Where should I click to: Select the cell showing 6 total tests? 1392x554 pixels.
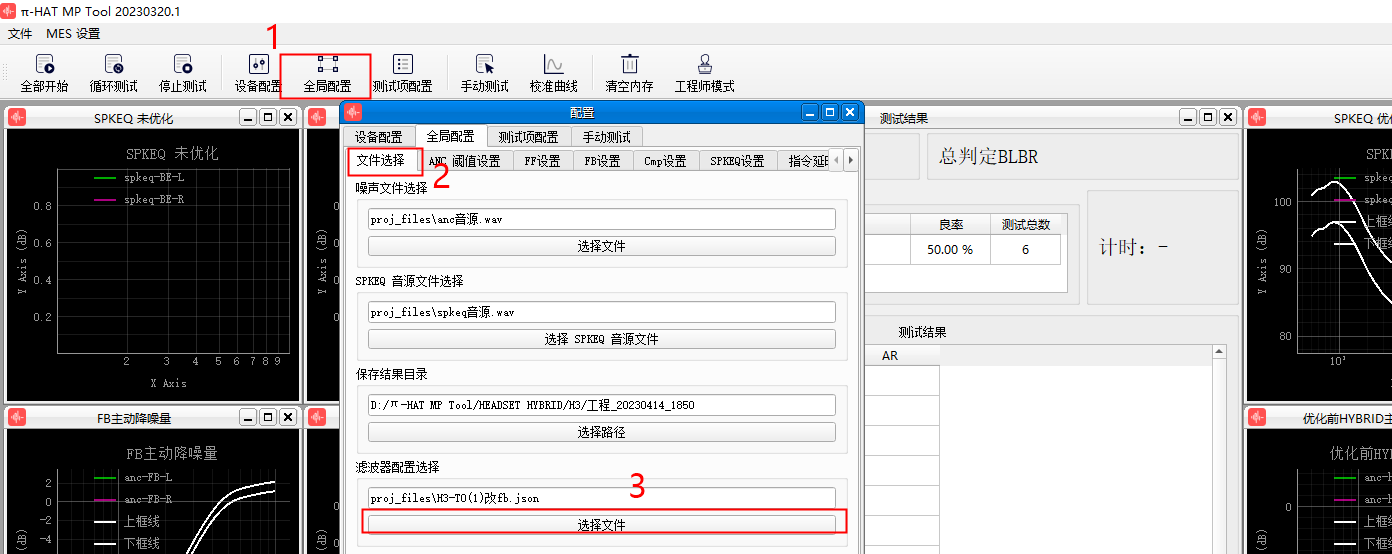(1025, 250)
